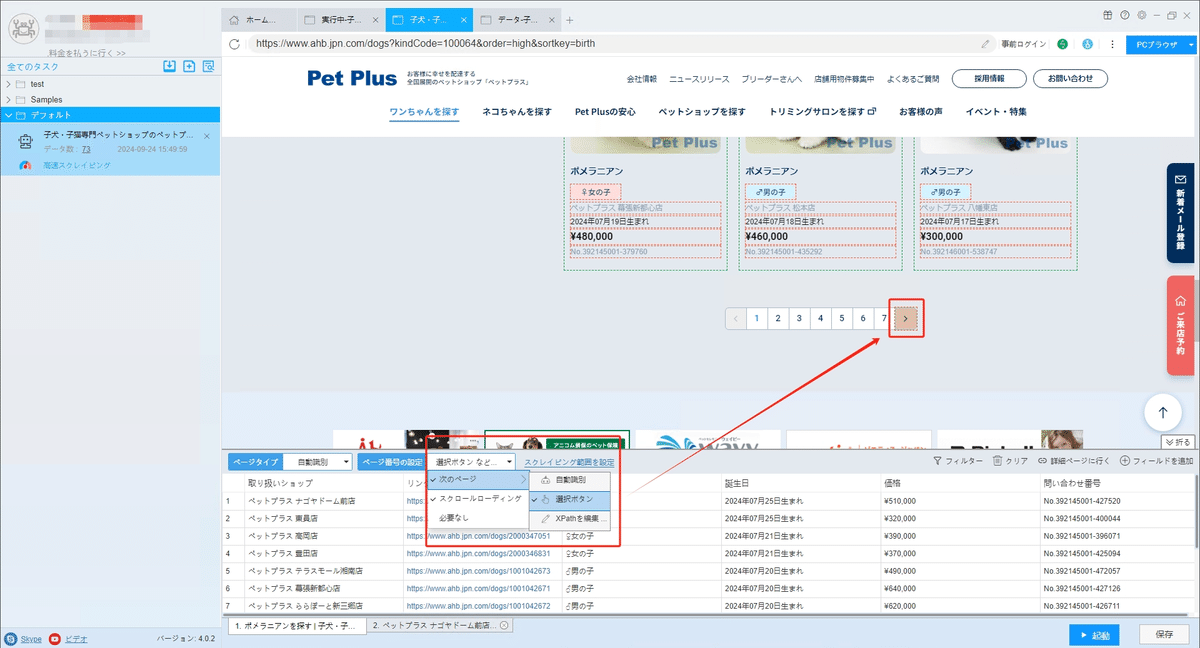Screen dimensions: 1200x648
Task: Click the Skype icon in status bar
Action: (9, 638)
